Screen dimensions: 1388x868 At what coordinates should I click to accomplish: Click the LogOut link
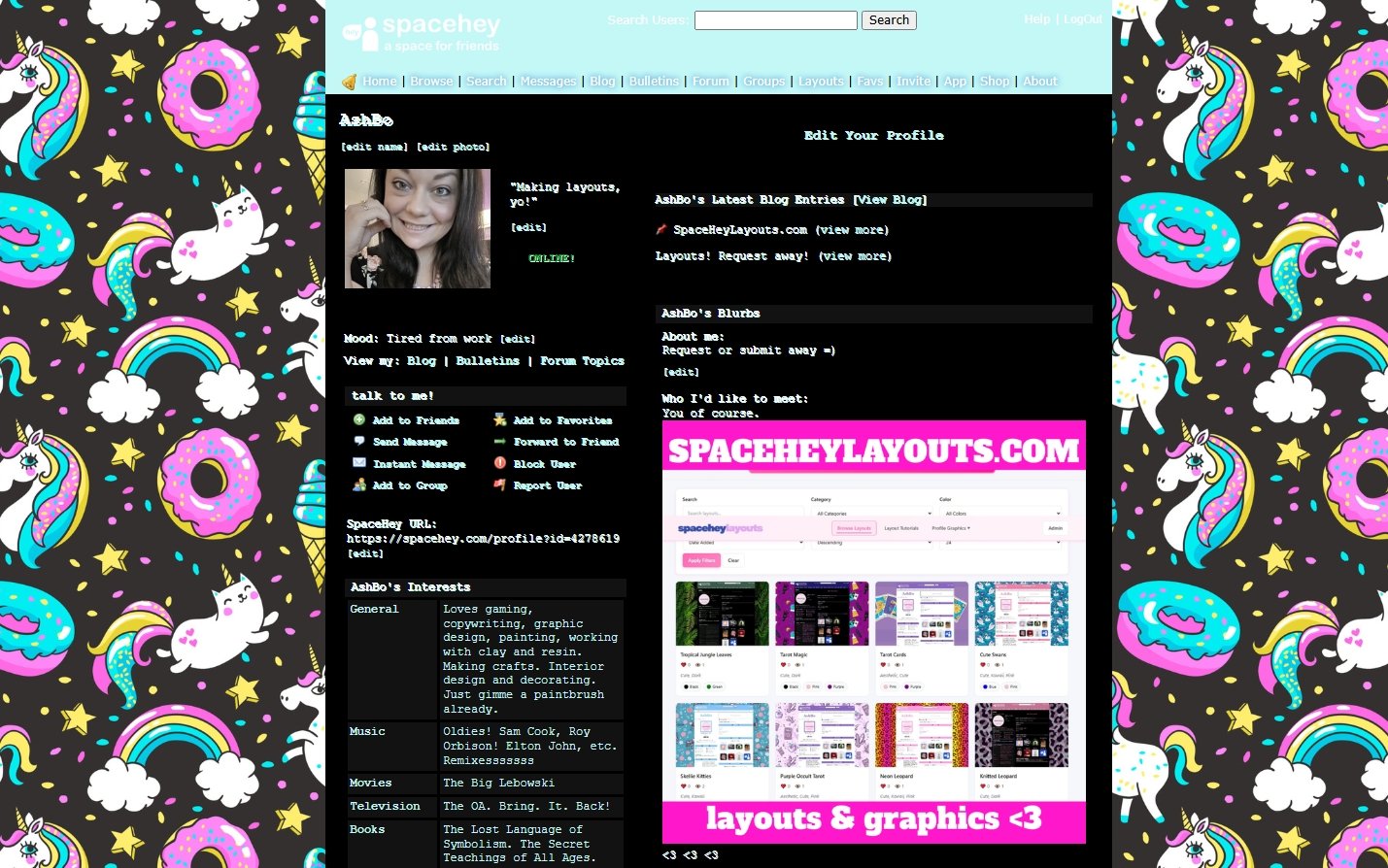1083,19
